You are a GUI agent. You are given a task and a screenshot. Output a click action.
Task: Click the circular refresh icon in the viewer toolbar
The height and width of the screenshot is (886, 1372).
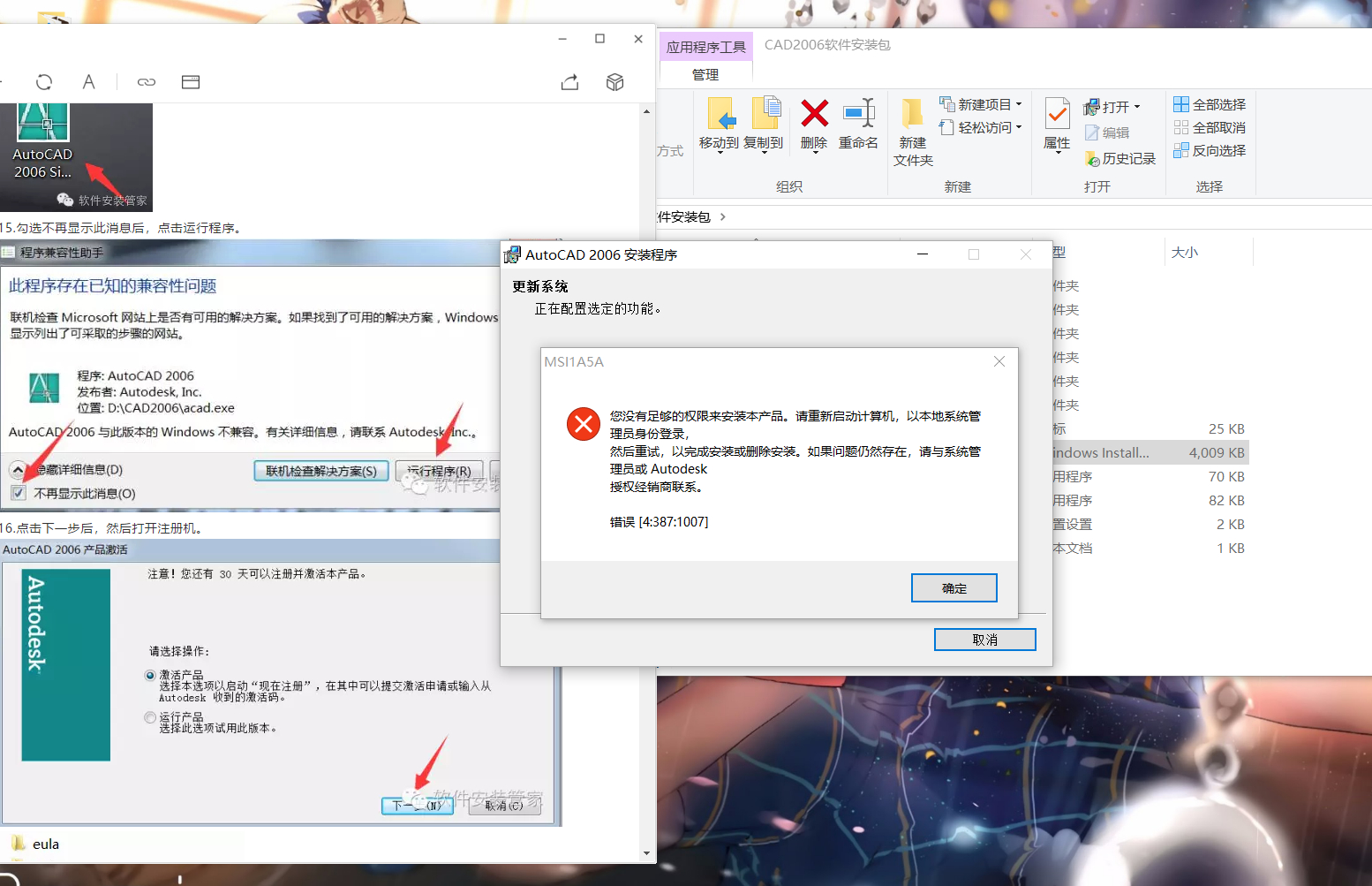(44, 82)
